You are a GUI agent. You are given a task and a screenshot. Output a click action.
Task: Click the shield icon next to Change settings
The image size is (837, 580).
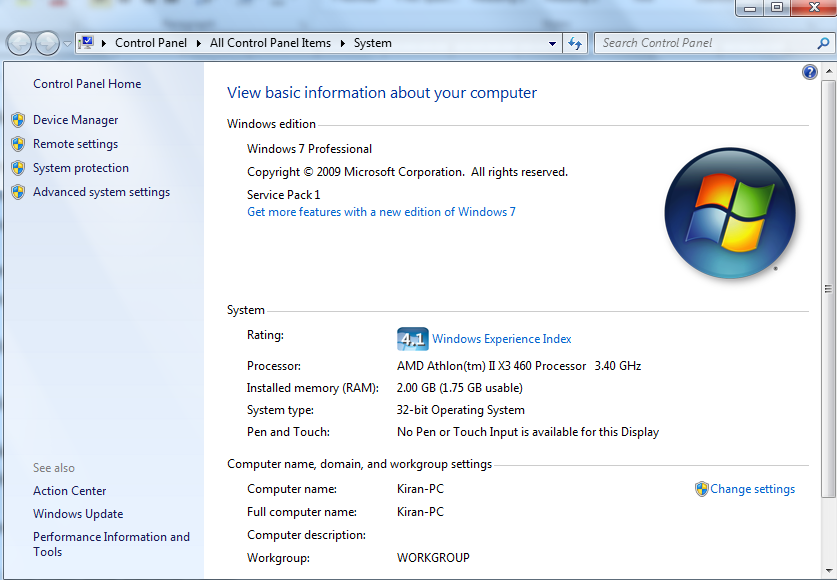point(702,489)
